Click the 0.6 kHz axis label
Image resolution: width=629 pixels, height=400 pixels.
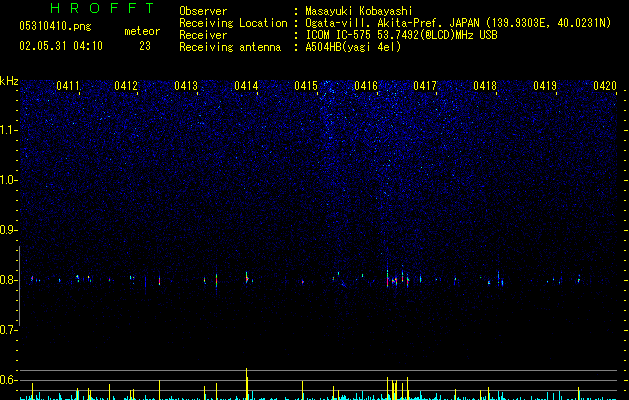[9, 380]
